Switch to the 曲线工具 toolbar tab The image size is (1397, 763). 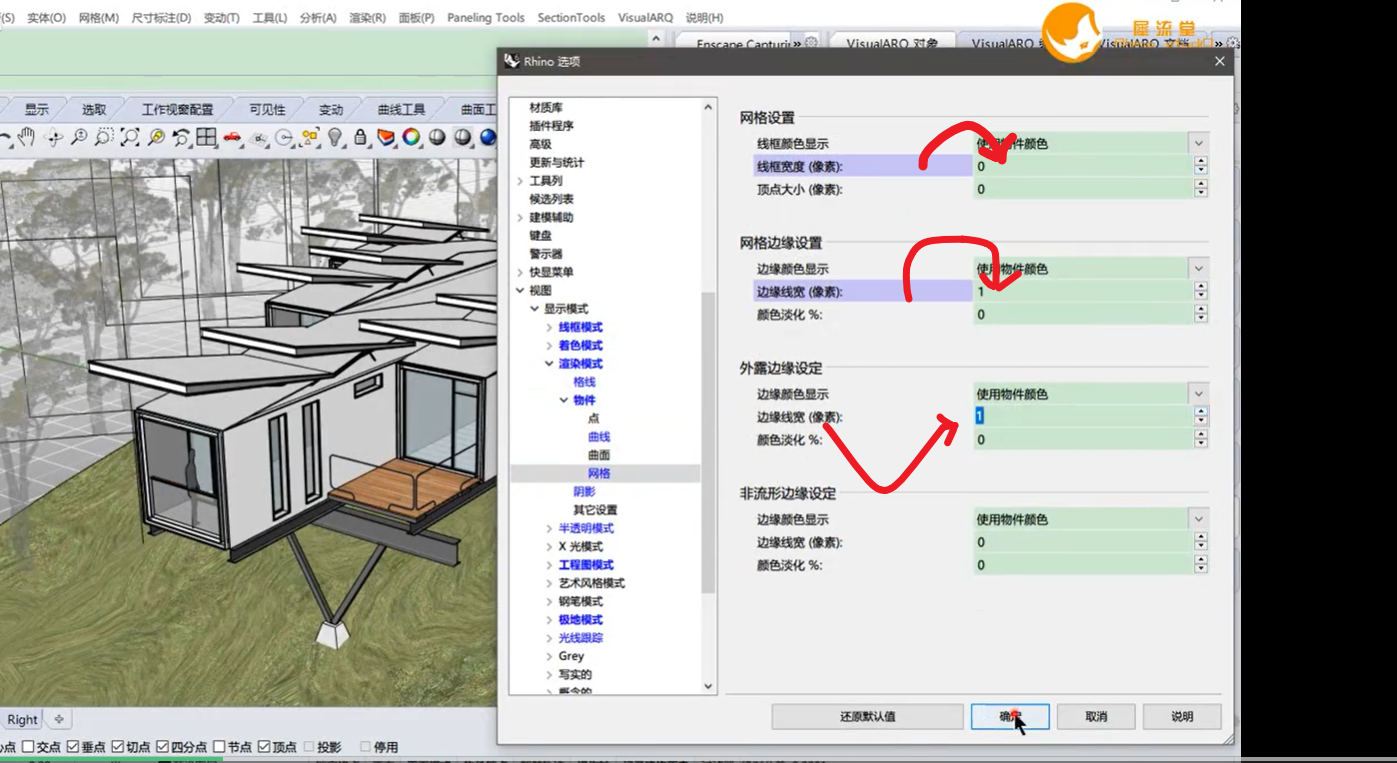pyautogui.click(x=401, y=109)
